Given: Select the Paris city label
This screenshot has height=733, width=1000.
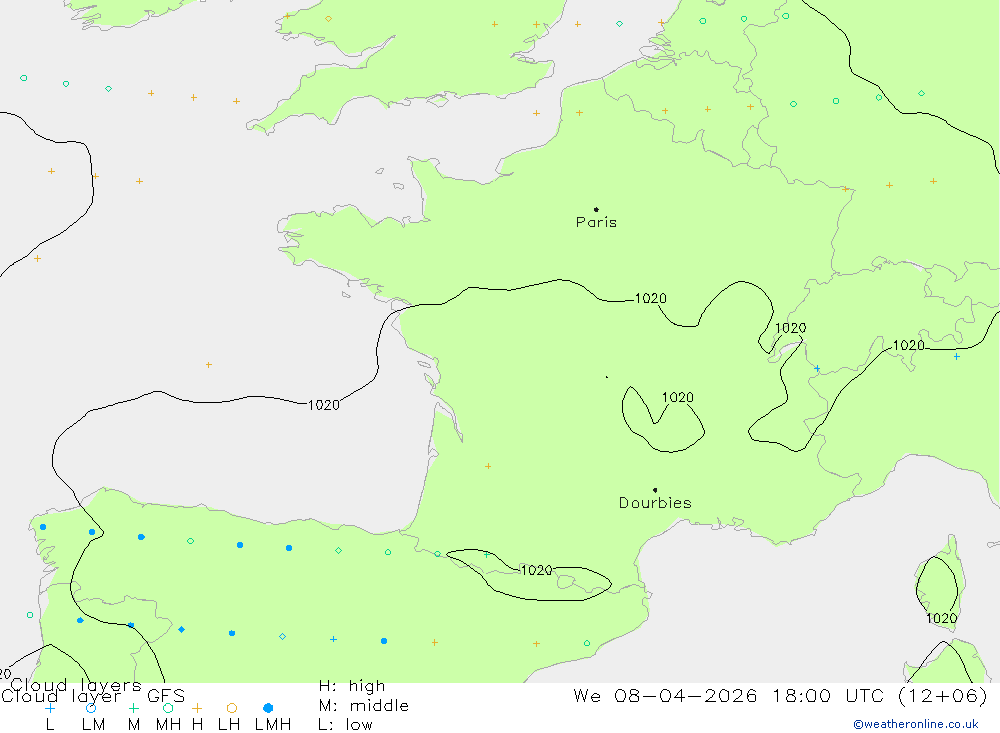Looking at the screenshot, I should click(x=596, y=222).
